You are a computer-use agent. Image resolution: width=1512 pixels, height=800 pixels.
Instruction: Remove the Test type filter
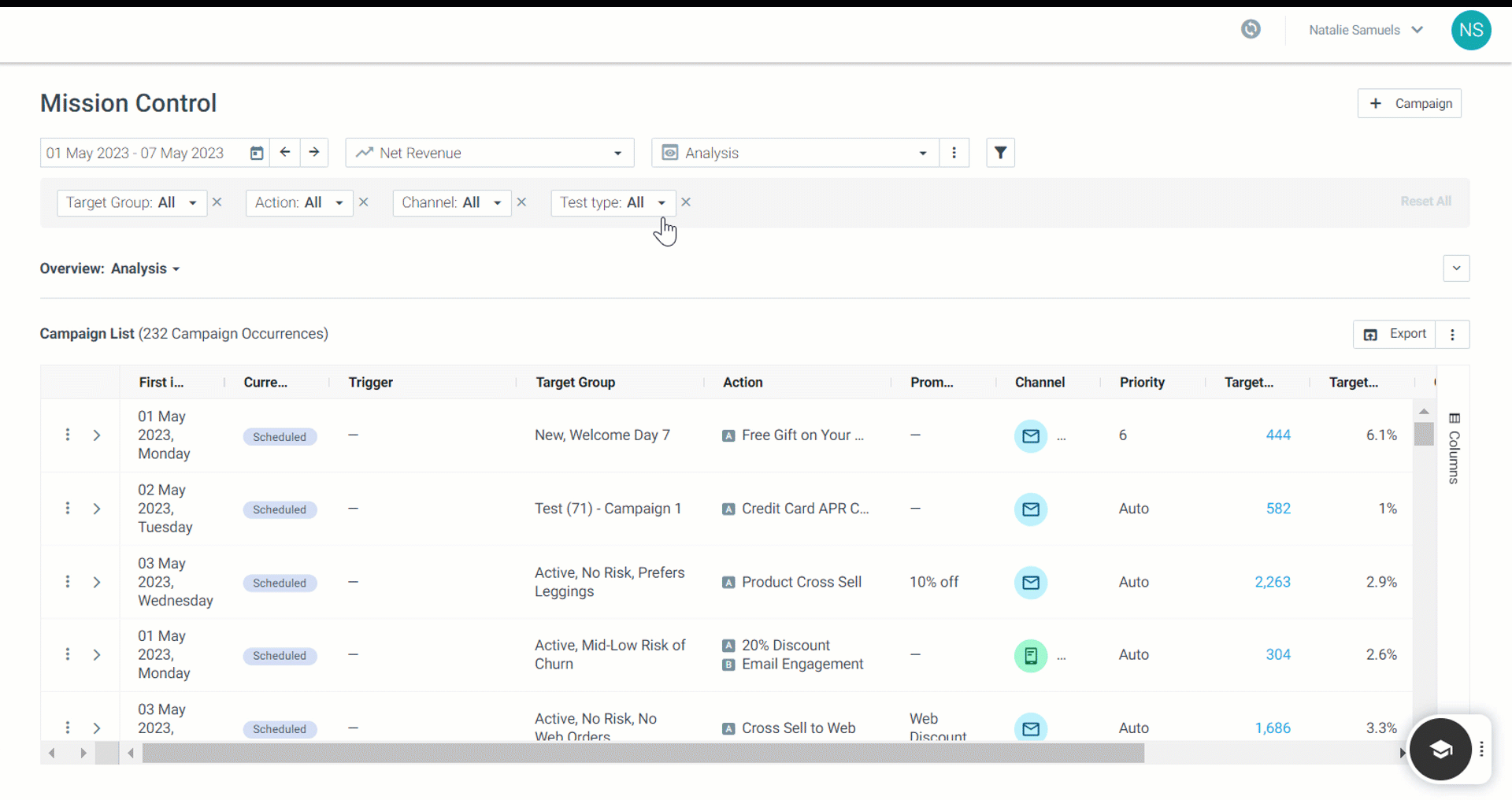click(x=686, y=202)
